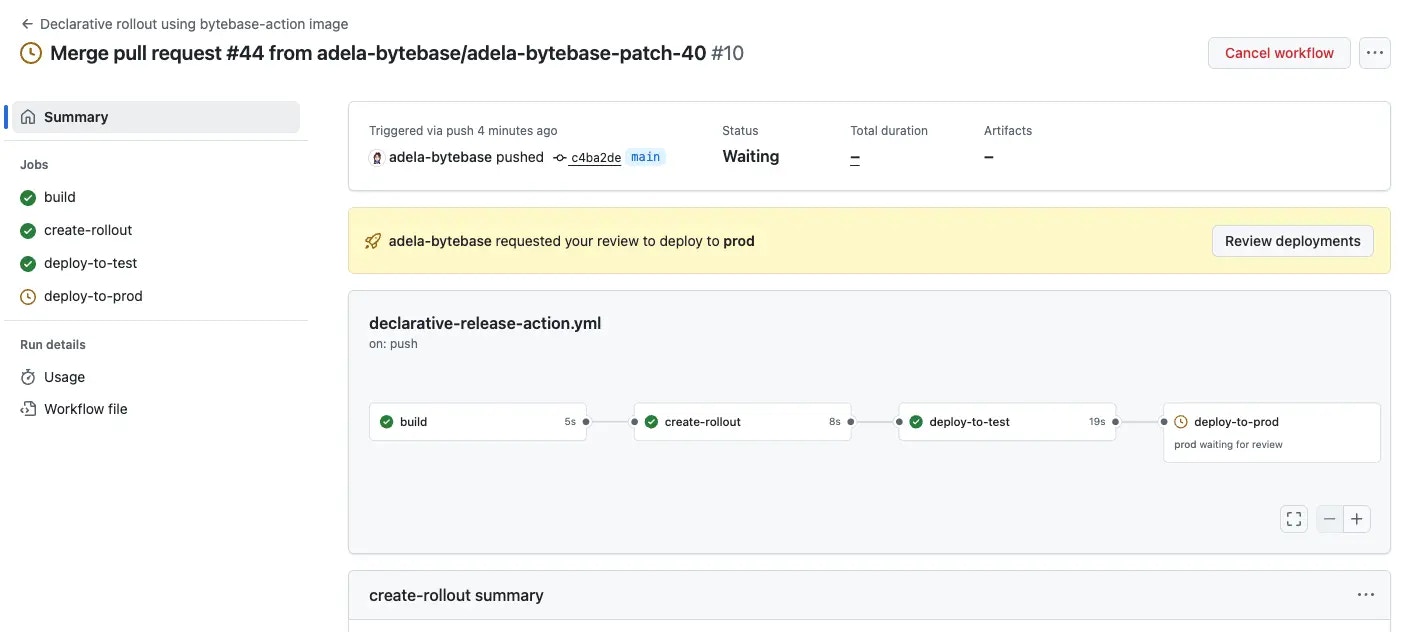Open the create-rollout summary ellipsis menu
1408x632 pixels.
[1366, 594]
